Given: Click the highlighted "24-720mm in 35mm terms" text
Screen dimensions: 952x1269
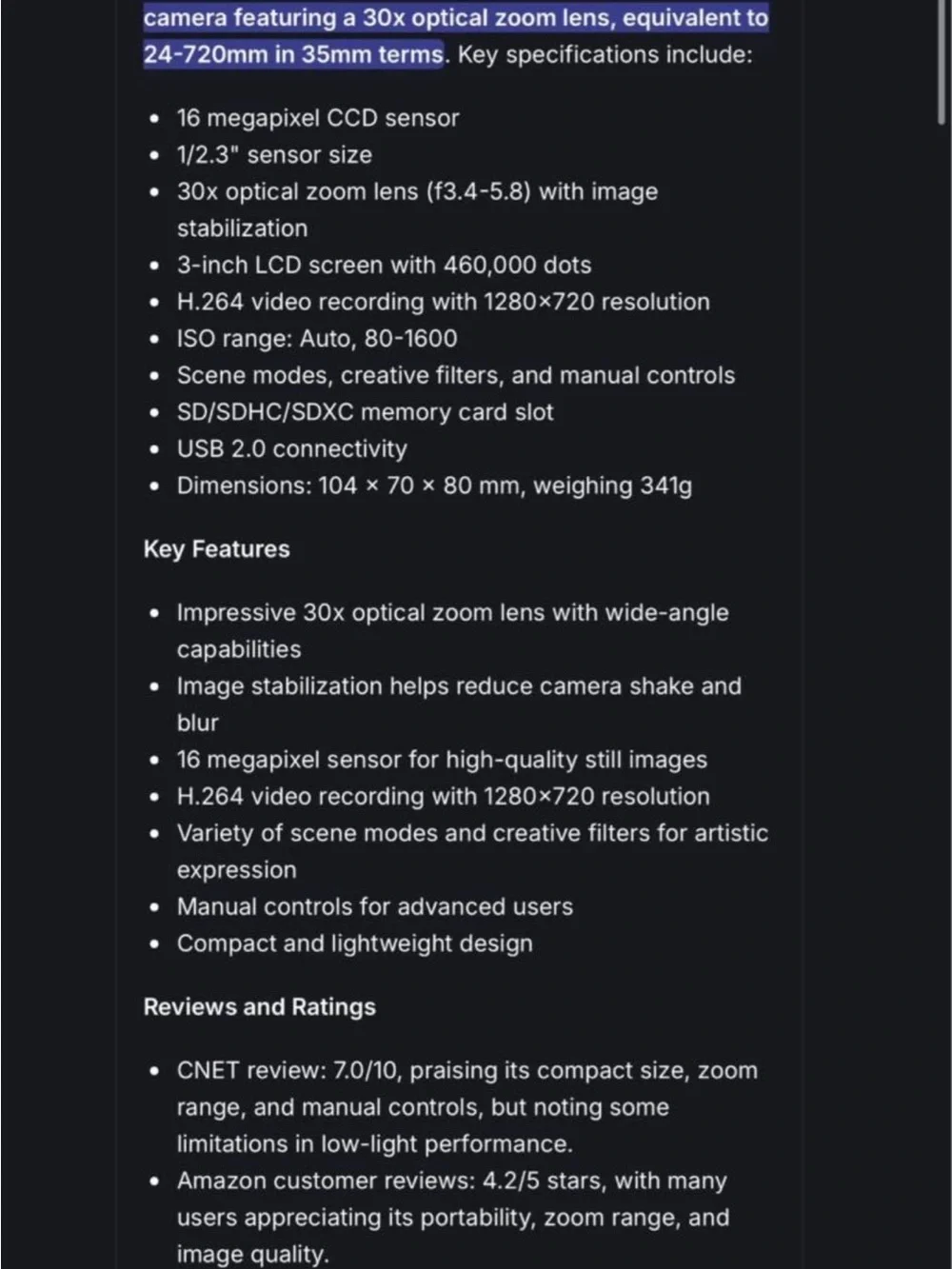Looking at the screenshot, I should [x=293, y=54].
